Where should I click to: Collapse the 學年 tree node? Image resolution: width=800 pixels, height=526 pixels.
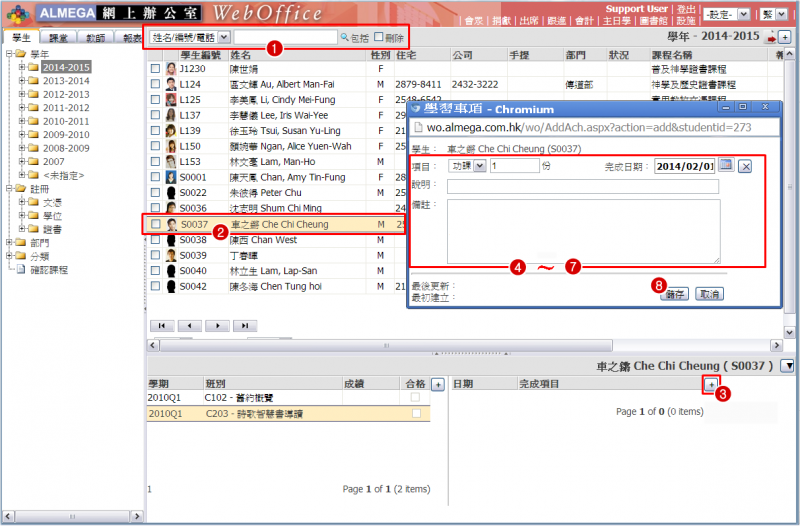pyautogui.click(x=9, y=54)
